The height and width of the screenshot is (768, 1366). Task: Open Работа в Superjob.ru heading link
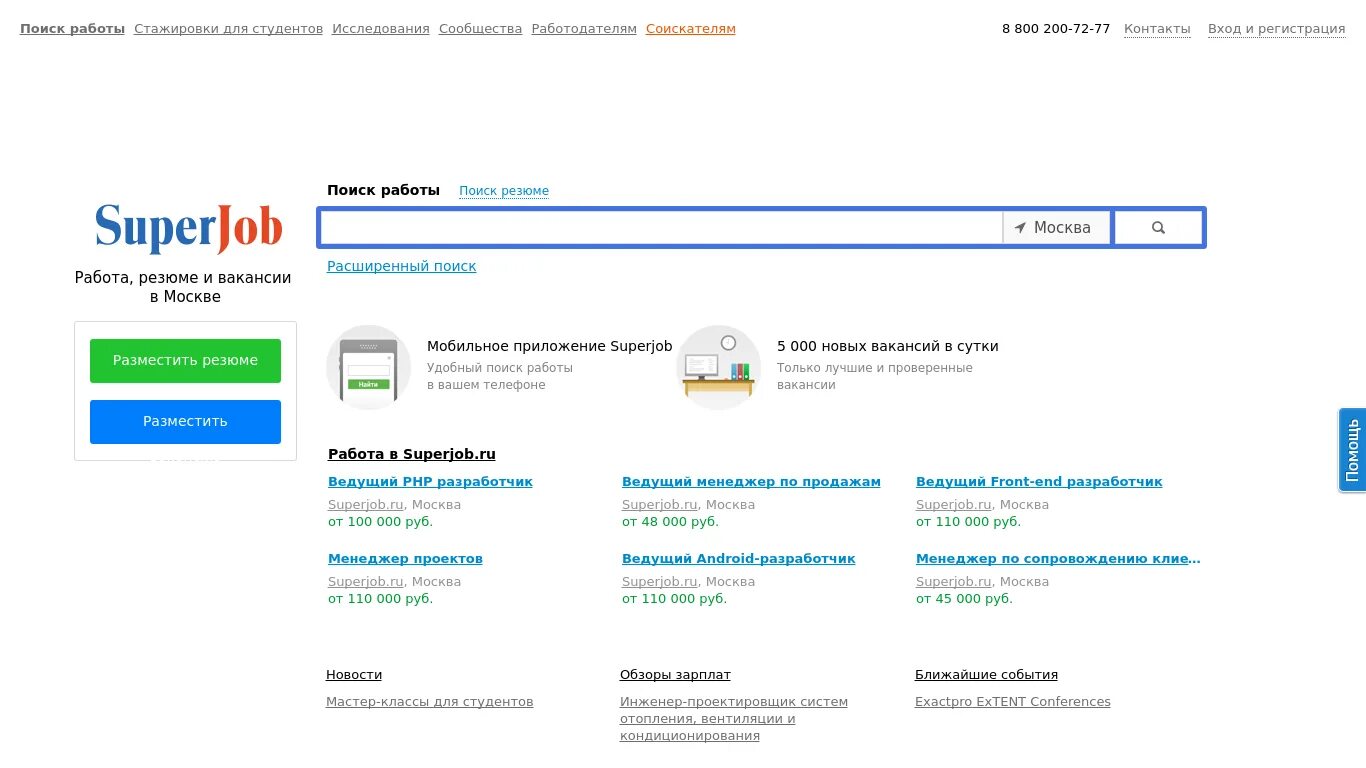(412, 454)
